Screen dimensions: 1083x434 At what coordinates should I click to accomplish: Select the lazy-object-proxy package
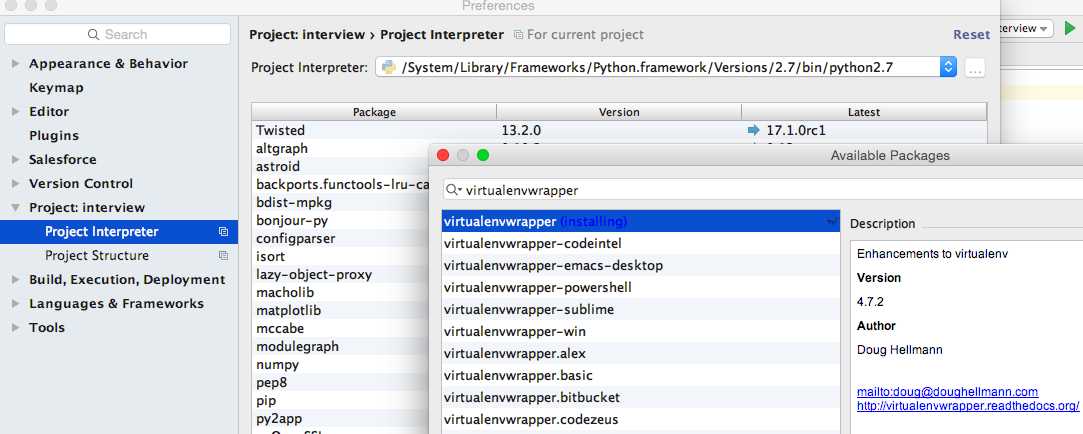314,274
